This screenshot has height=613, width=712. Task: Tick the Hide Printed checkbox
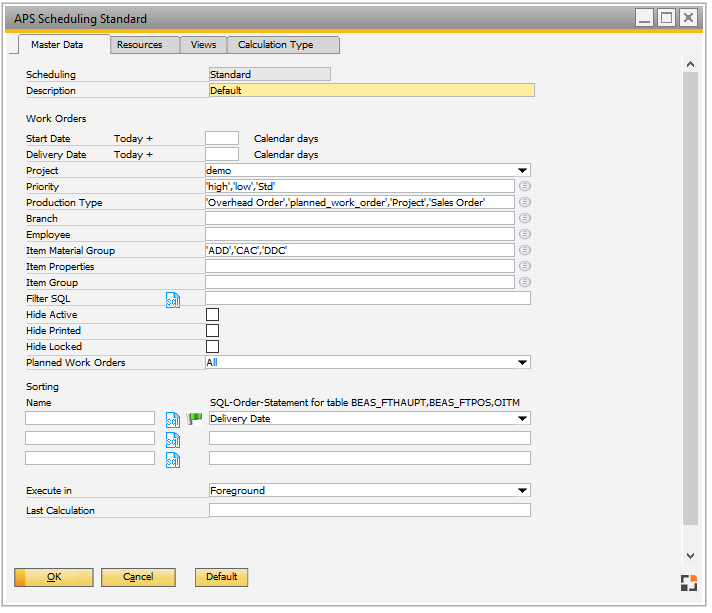[x=212, y=331]
